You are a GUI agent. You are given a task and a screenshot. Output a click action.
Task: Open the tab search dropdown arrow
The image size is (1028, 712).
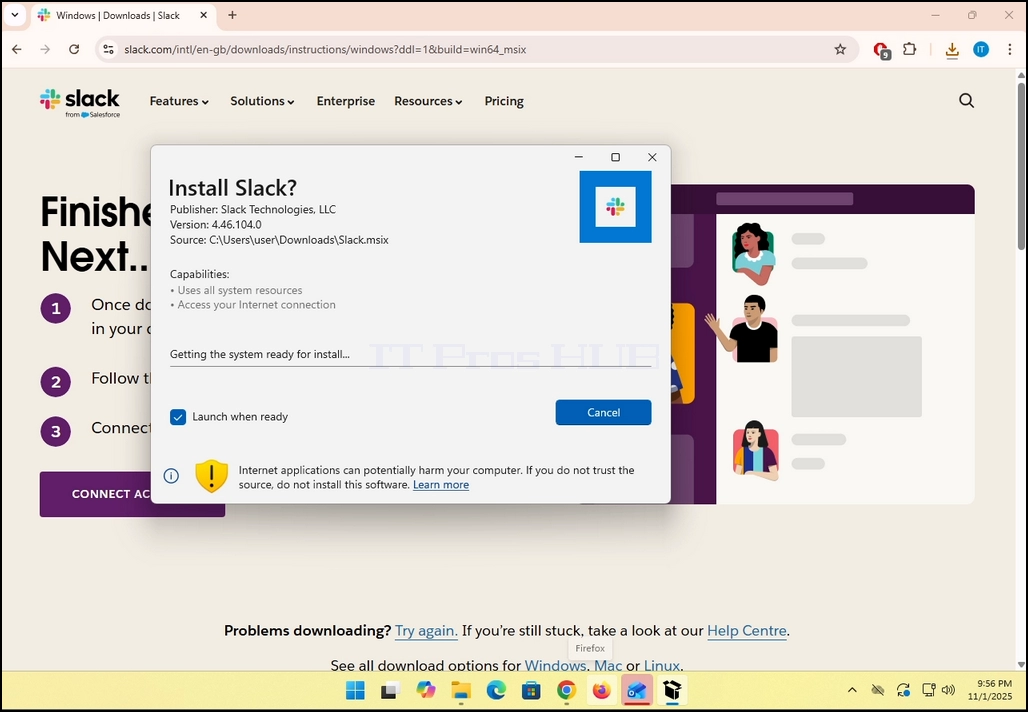(x=14, y=15)
